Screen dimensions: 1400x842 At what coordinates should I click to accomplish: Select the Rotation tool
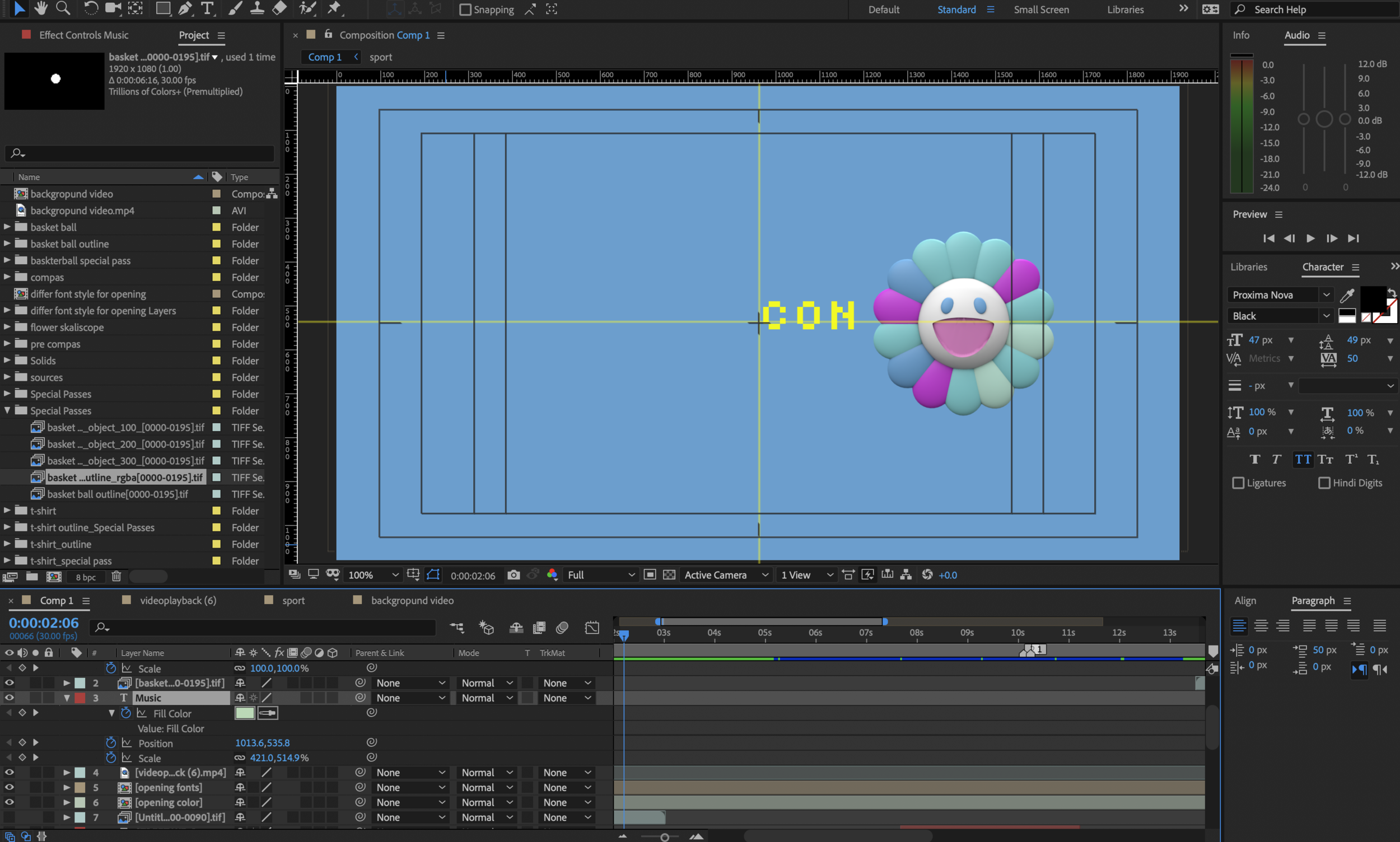pyautogui.click(x=91, y=8)
